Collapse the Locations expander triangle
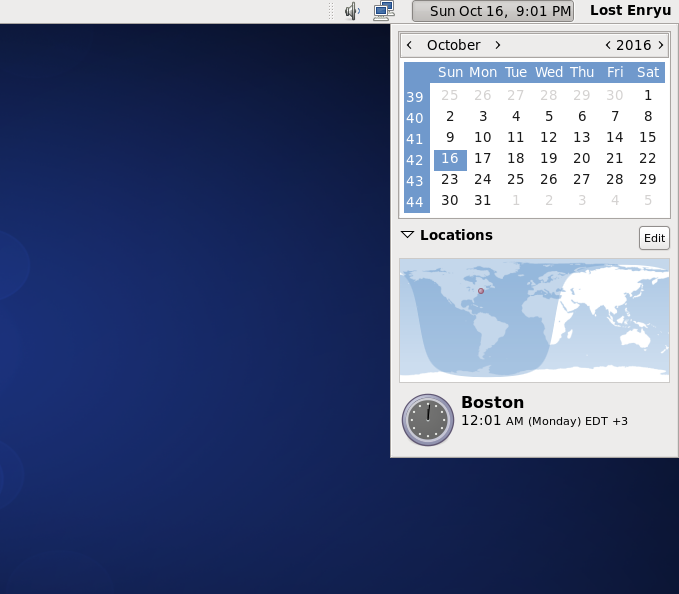The width and height of the screenshot is (679, 594). tap(407, 235)
